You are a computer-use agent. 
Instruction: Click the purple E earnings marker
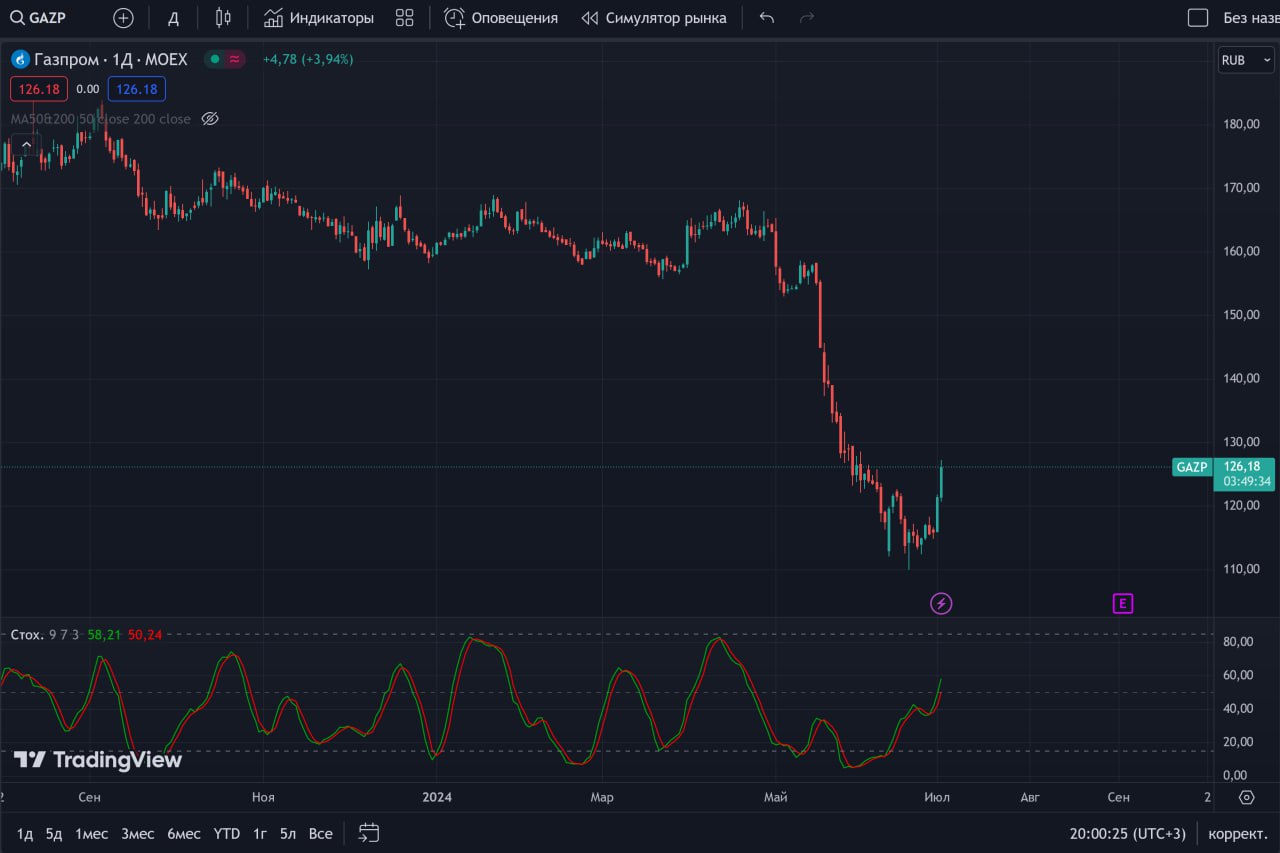1123,603
